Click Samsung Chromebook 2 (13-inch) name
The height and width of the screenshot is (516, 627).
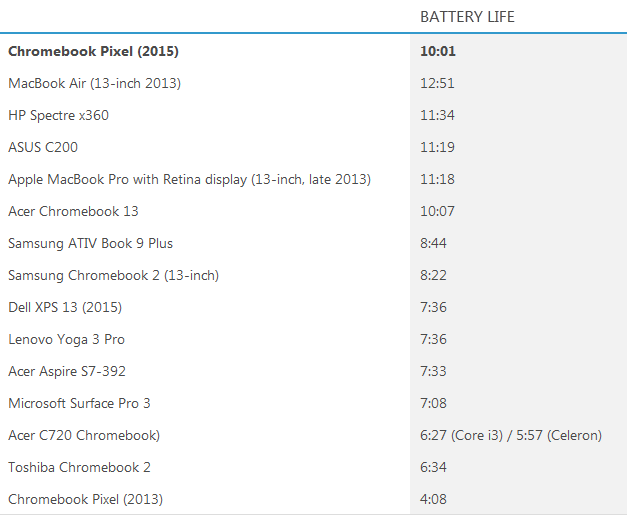[114, 275]
